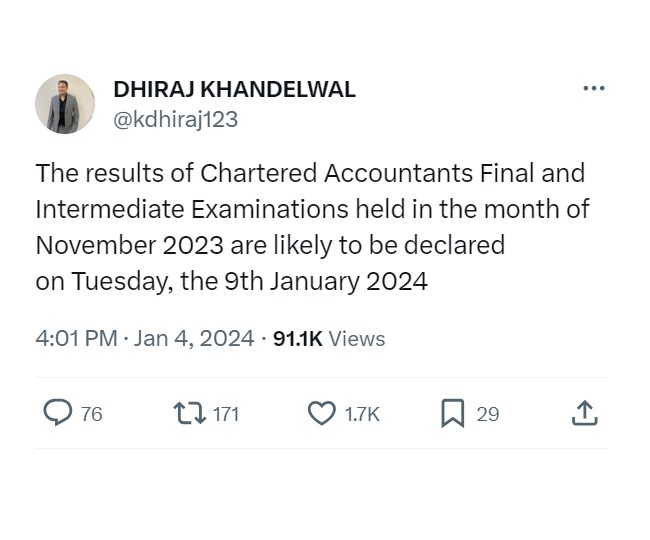650x540 pixels.
Task: Click the share upload arrow icon
Action: click(585, 412)
